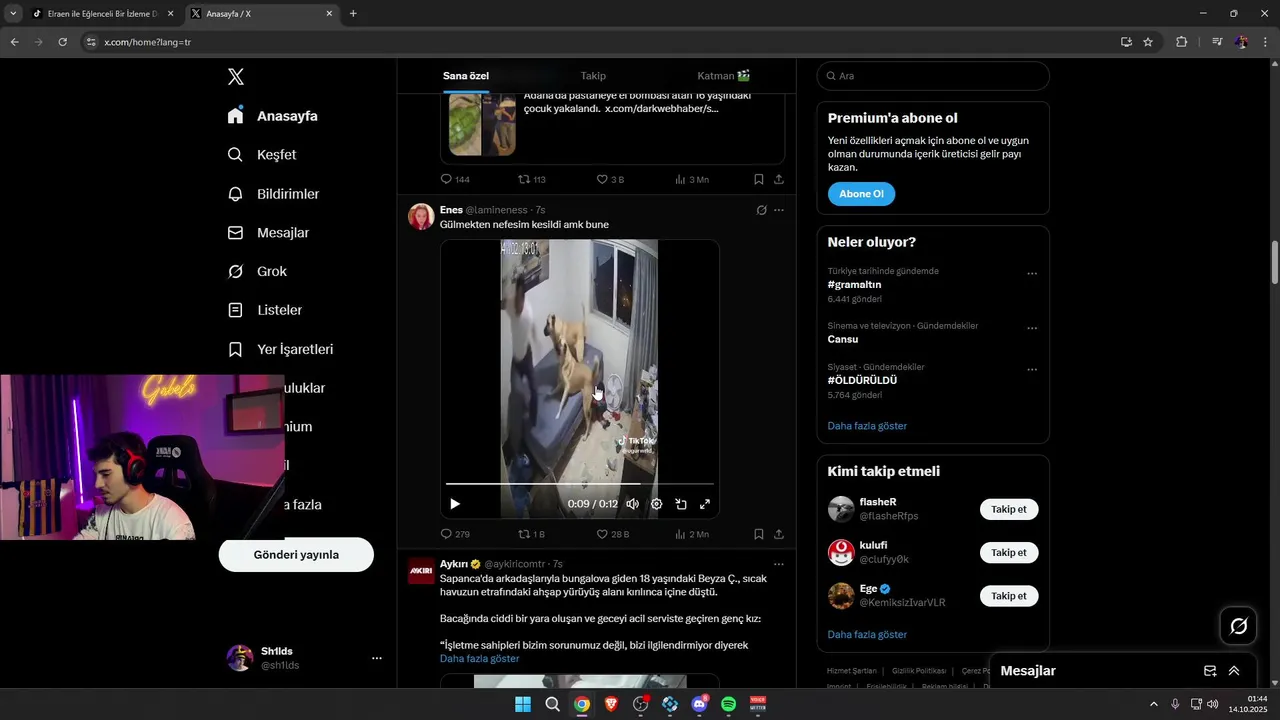Enter video fullscreen mode
1280x720 pixels.
(x=705, y=504)
